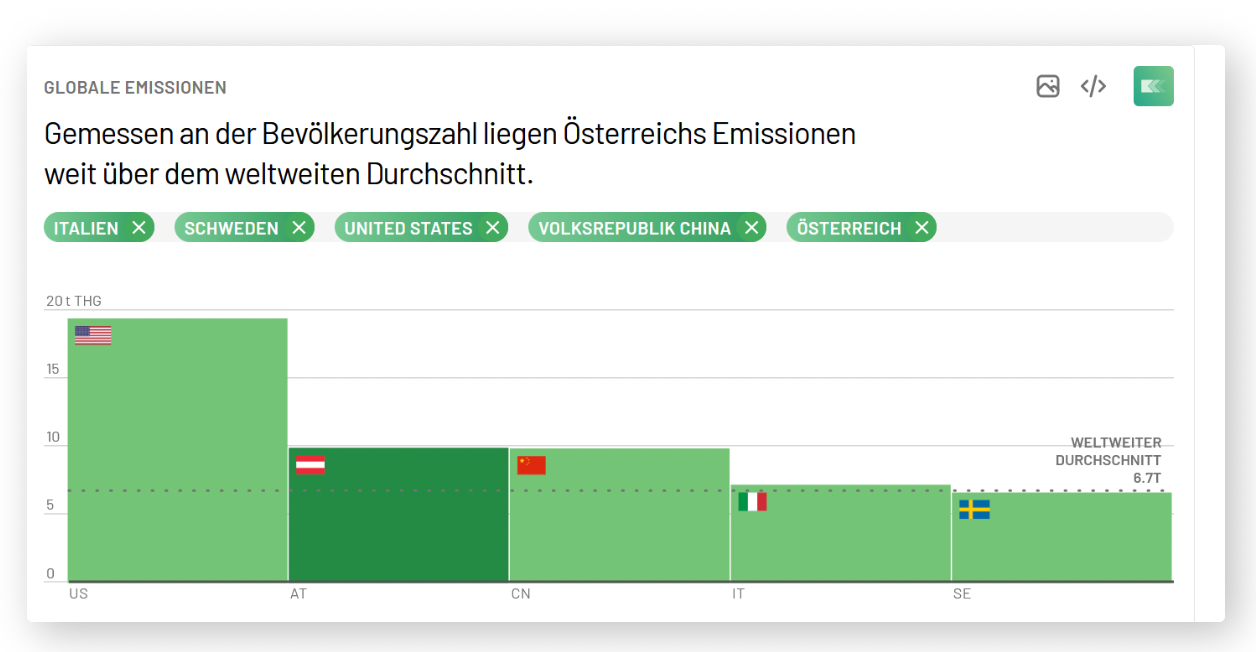Click the SE axis label
This screenshot has width=1256, height=652.
[x=962, y=593]
